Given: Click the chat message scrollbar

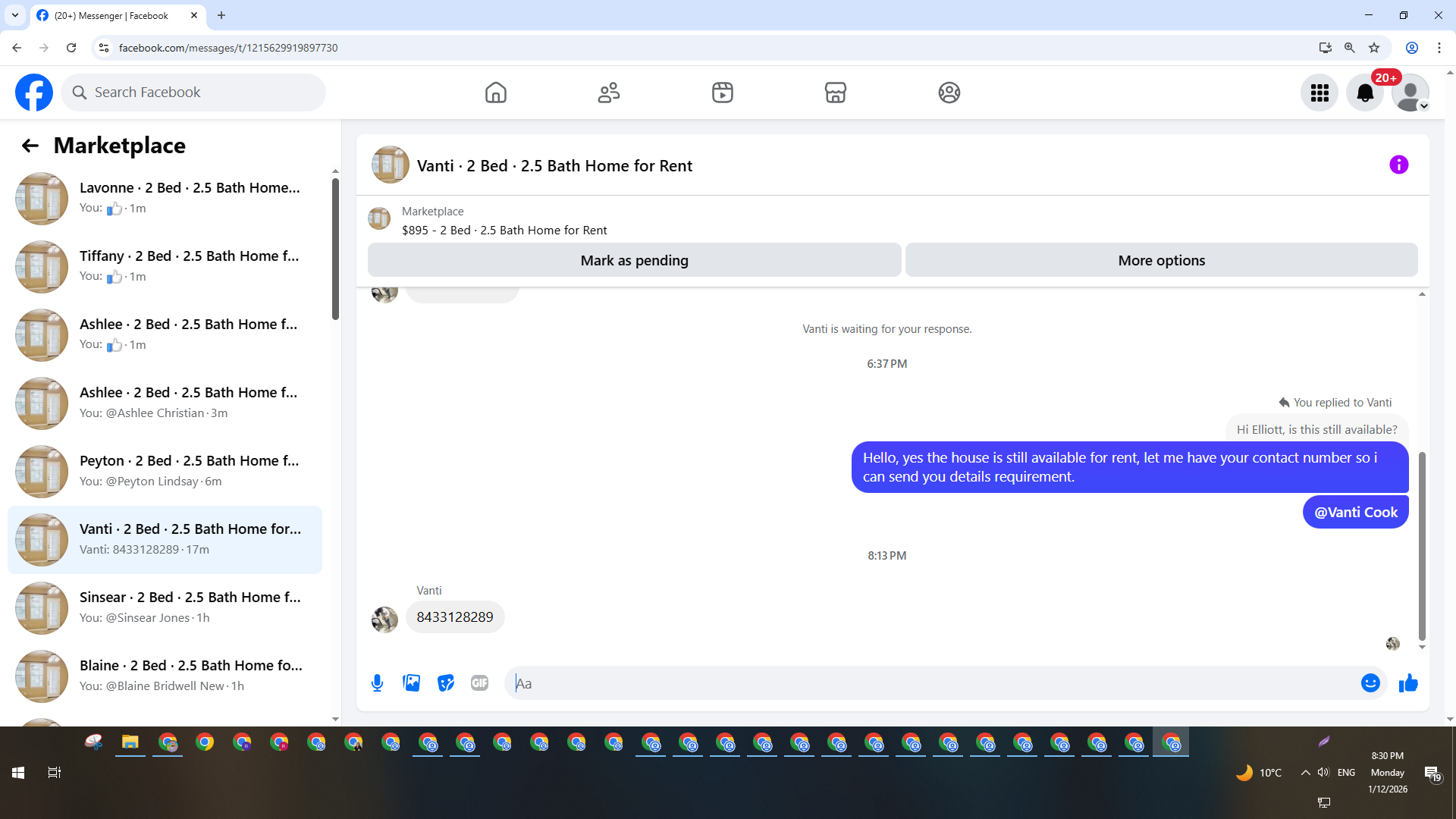Looking at the screenshot, I should [1422, 546].
